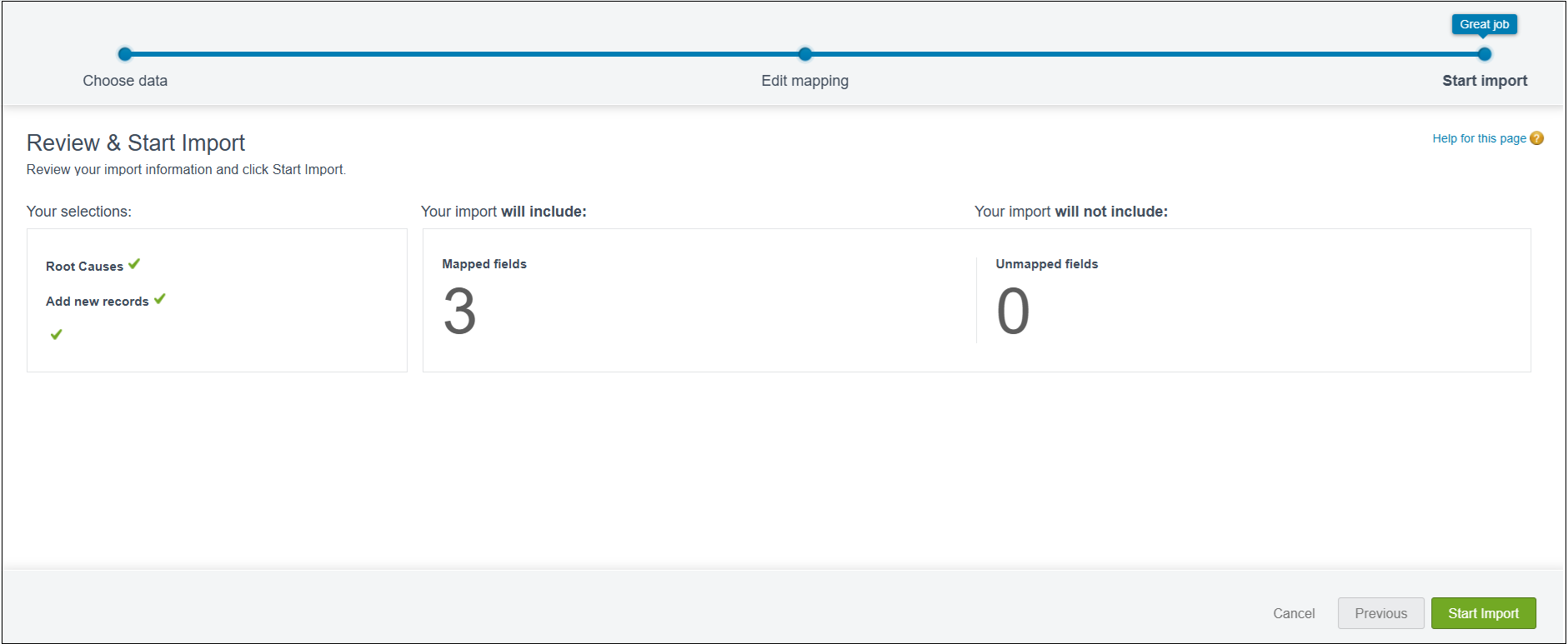The image size is (1568, 644).
Task: Click the Start import step label
Action: 1485,81
